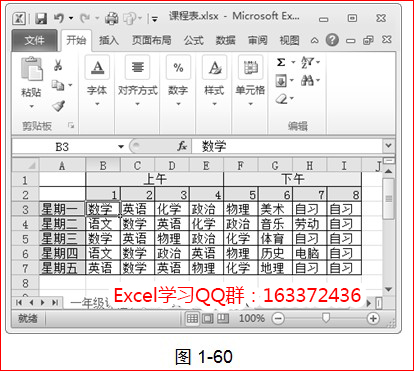Select the 星期五 cell

(x=62, y=268)
